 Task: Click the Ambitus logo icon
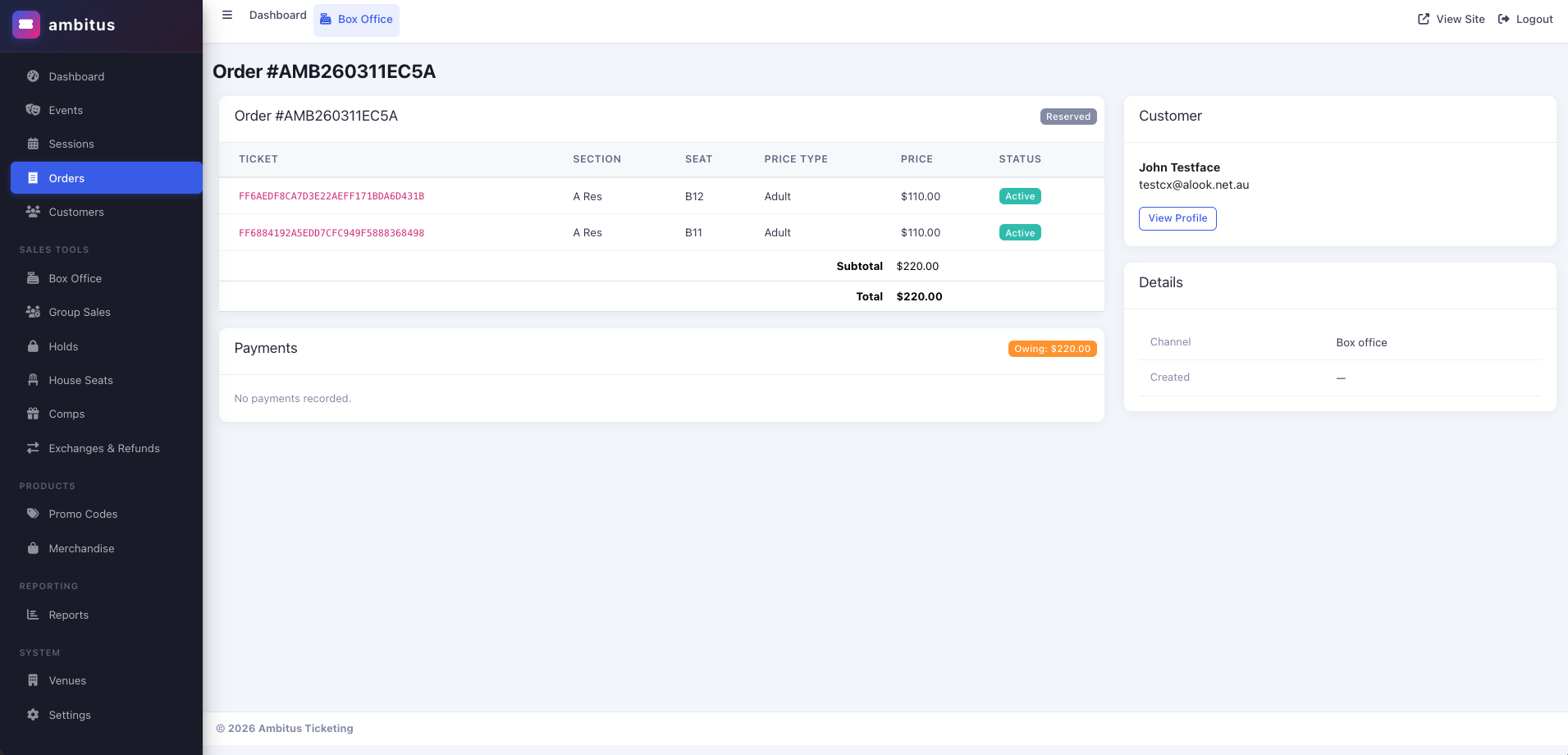(x=26, y=25)
